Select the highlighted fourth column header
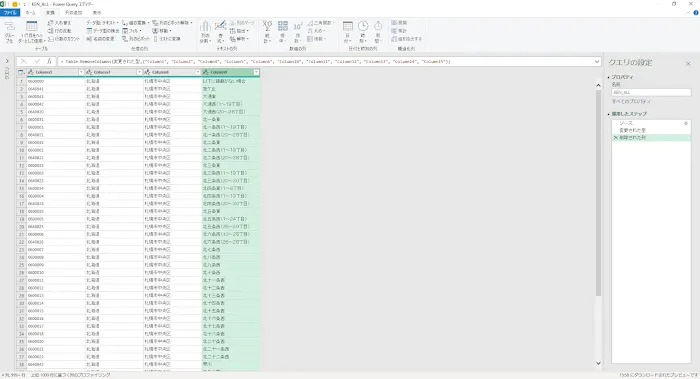Image resolution: width=700 pixels, height=379 pixels. click(x=231, y=72)
